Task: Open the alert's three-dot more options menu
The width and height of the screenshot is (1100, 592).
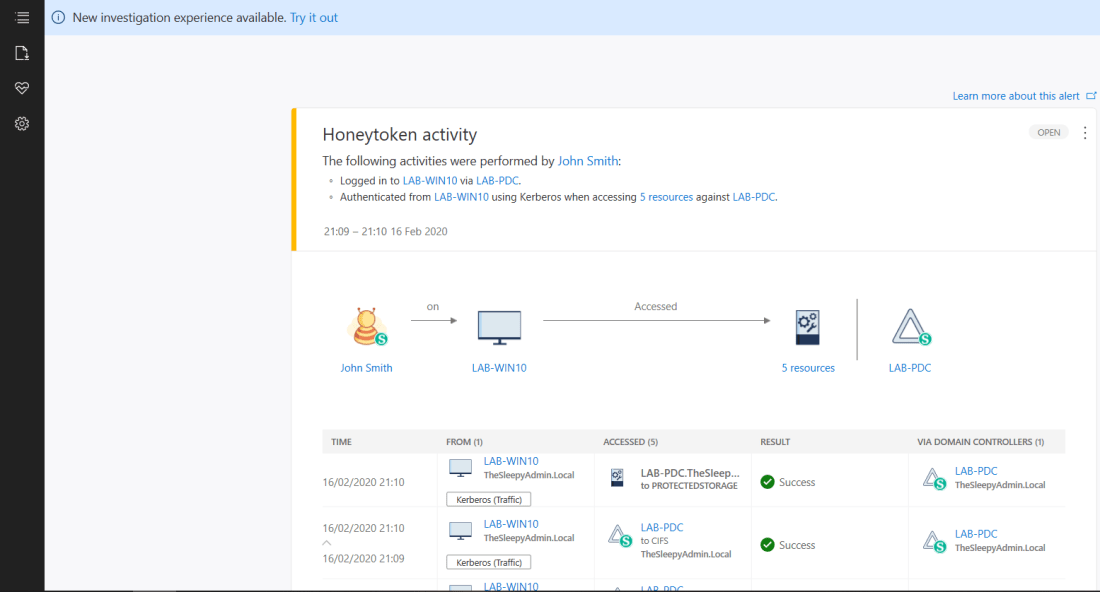Action: coord(1085,133)
